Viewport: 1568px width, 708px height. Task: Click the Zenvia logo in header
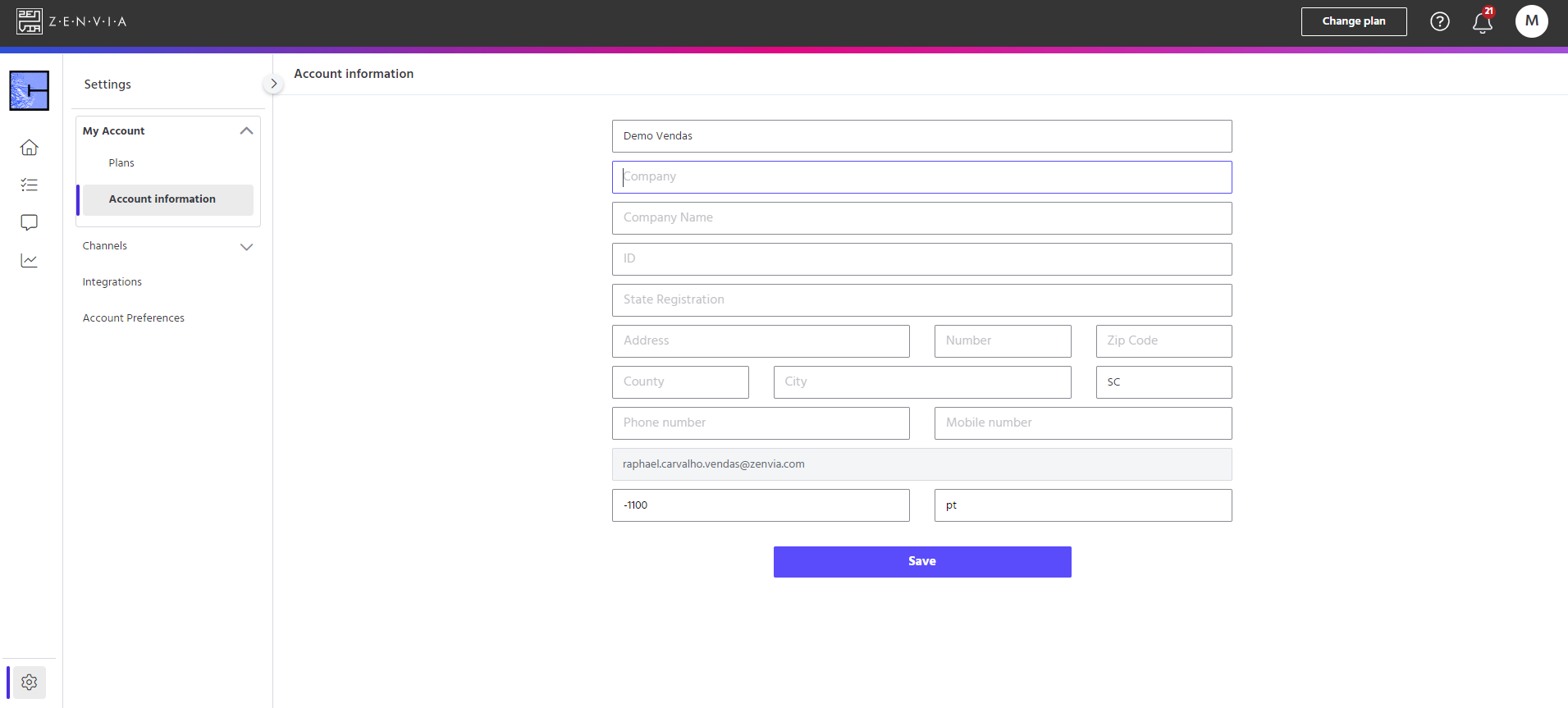[71, 21]
